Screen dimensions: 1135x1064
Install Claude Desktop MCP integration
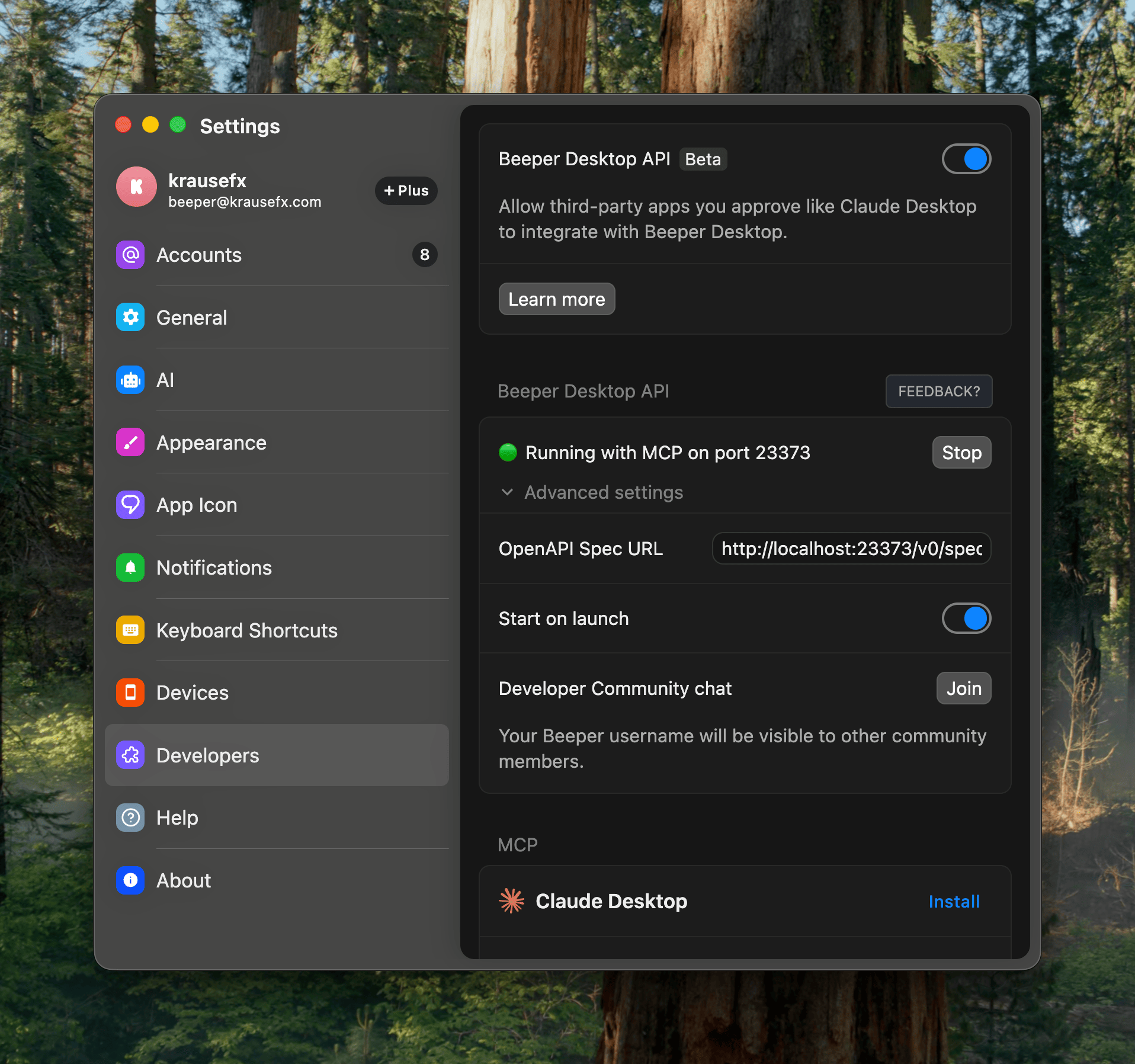(x=954, y=901)
